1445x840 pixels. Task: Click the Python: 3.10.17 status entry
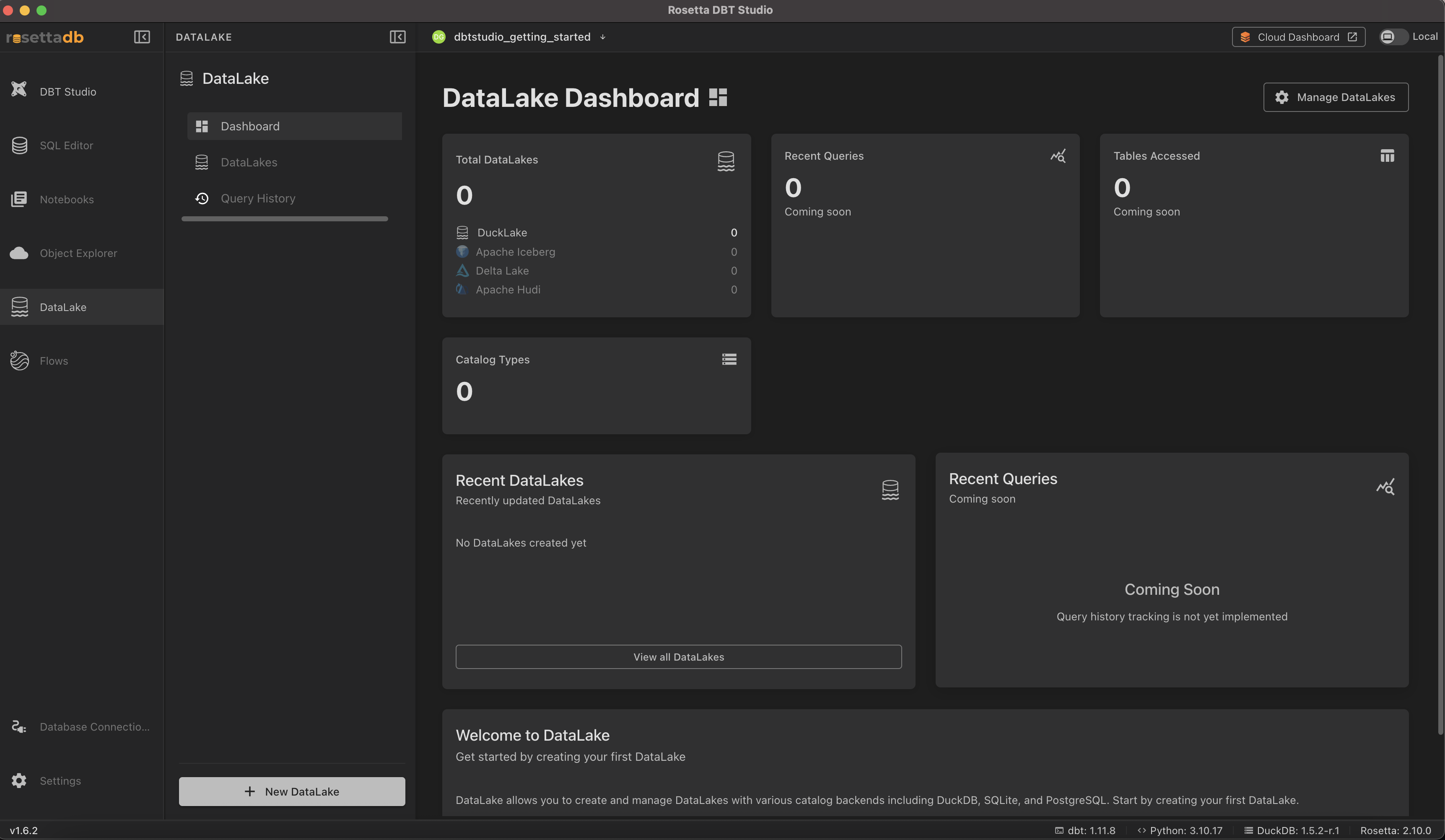(1180, 830)
